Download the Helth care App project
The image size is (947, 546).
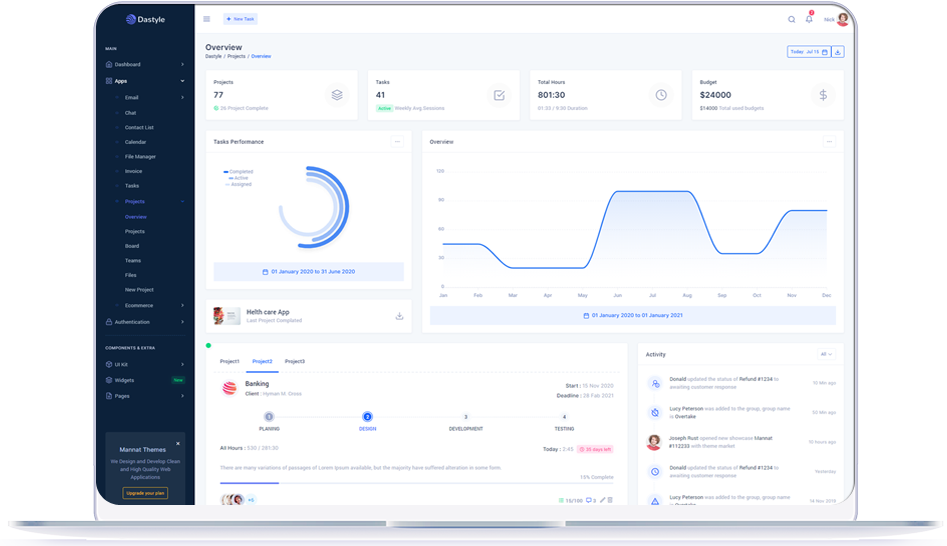point(399,316)
